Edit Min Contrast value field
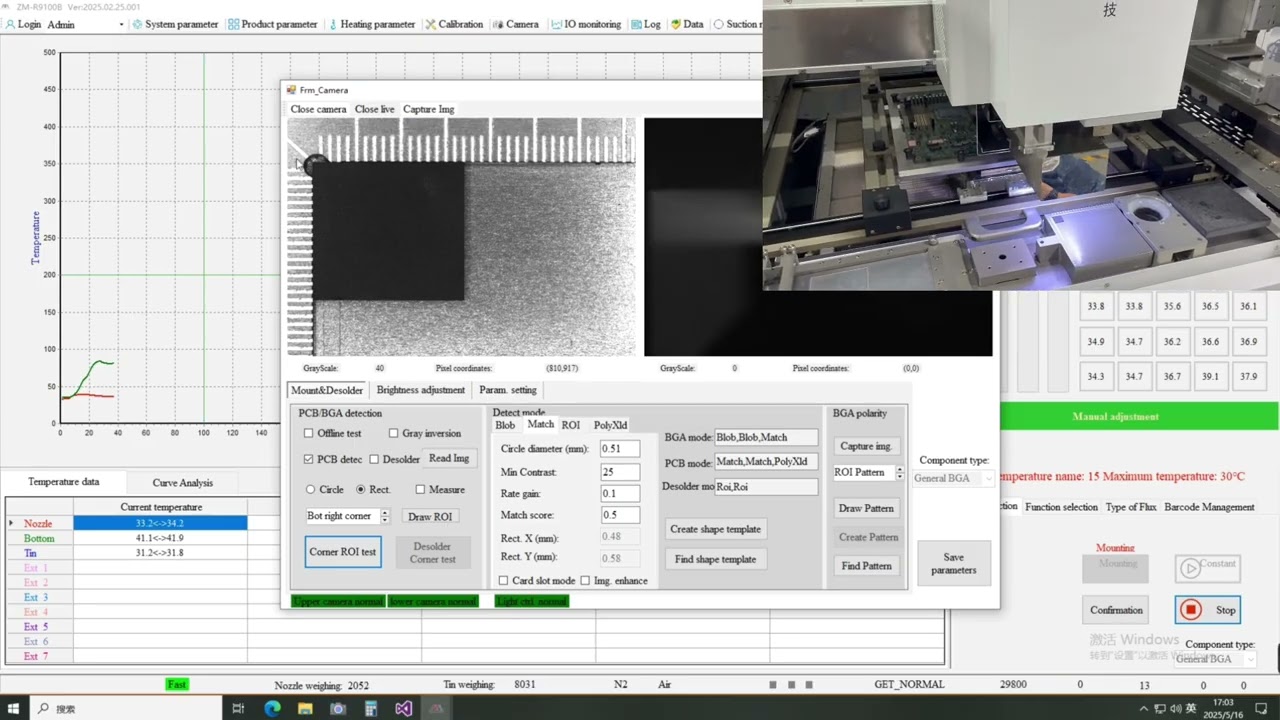 coord(620,471)
